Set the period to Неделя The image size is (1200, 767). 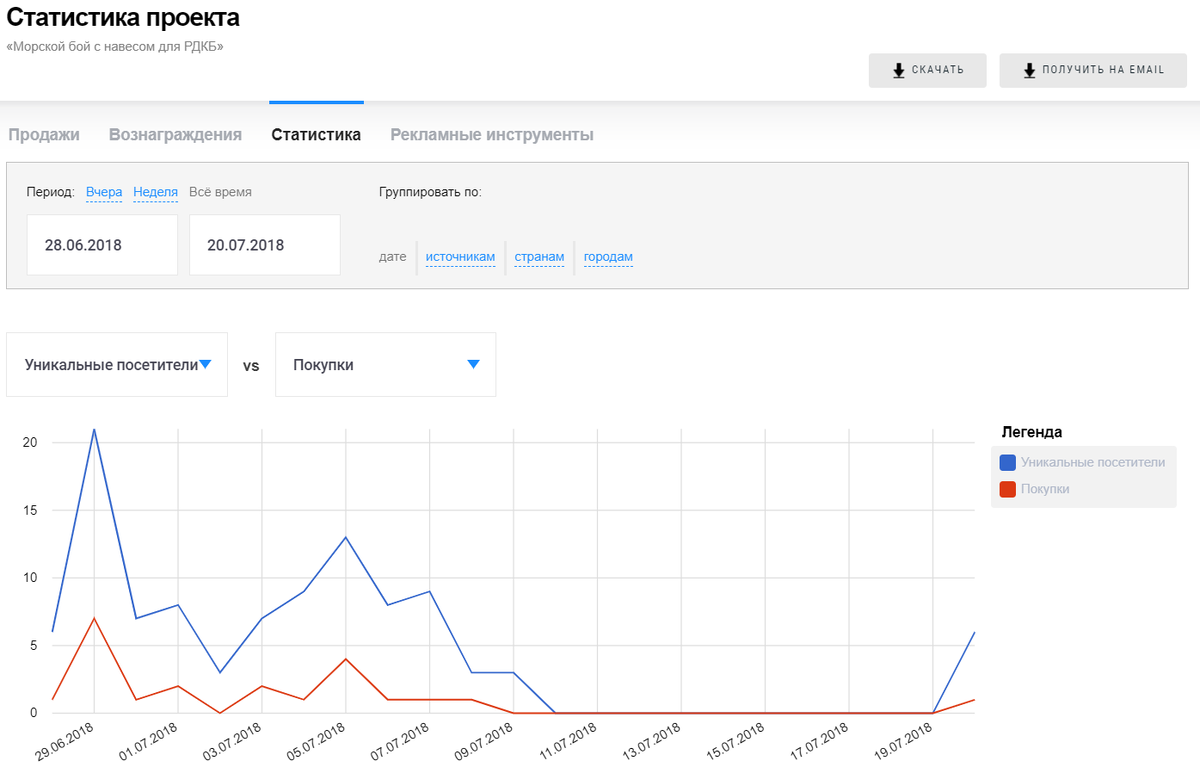pos(155,192)
